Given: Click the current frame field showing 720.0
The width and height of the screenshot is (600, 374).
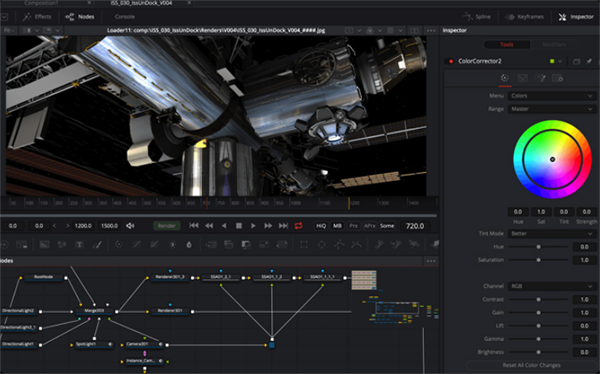Looking at the screenshot, I should (x=415, y=226).
